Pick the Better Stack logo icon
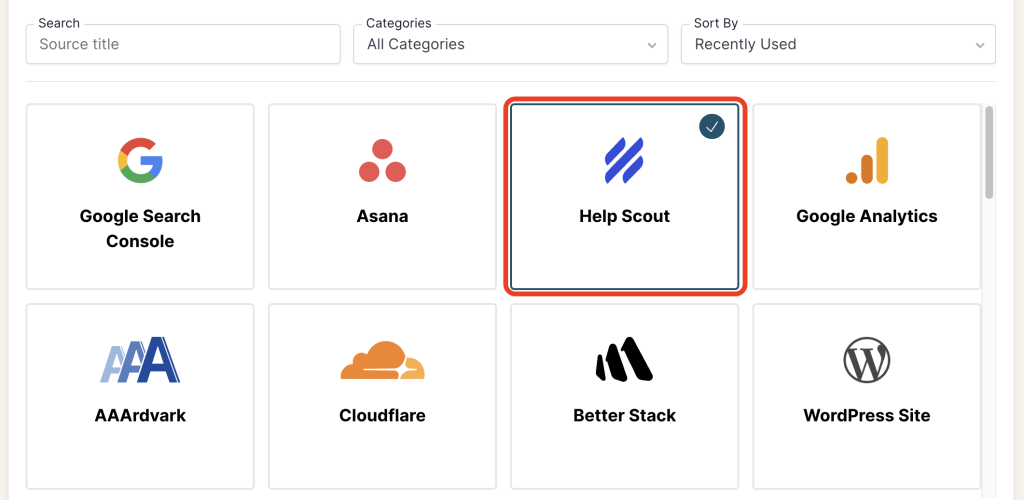Image resolution: width=1024 pixels, height=500 pixels. pos(624,360)
